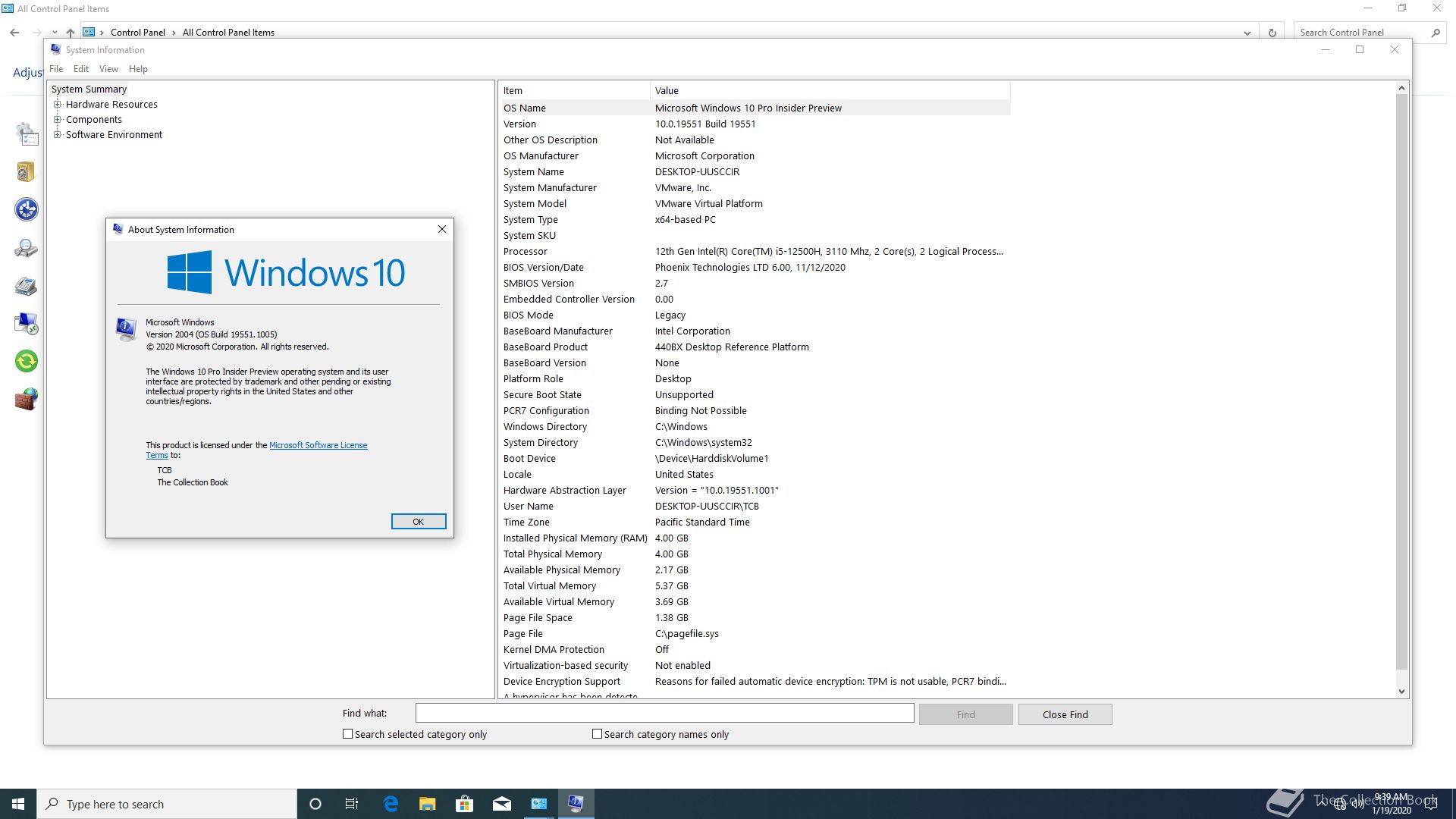Select System Summary tree root
This screenshot has height=819, width=1456.
click(x=89, y=89)
